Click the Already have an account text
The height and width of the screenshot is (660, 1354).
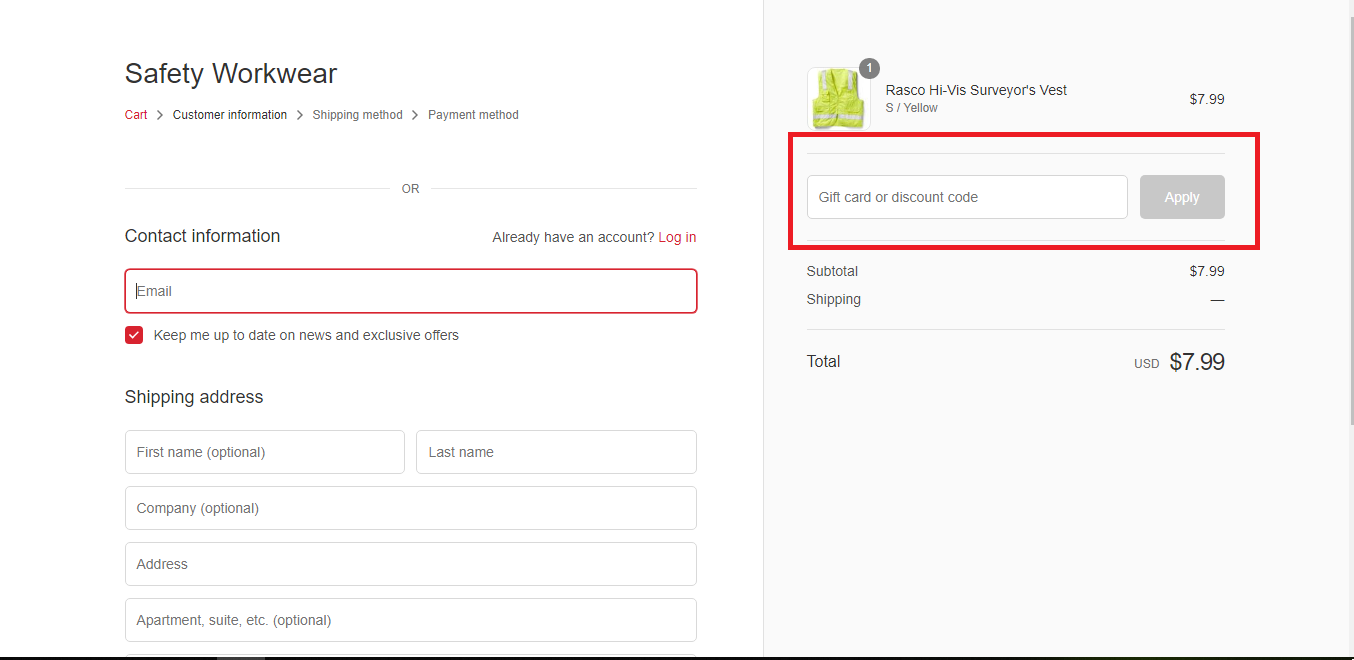(573, 237)
